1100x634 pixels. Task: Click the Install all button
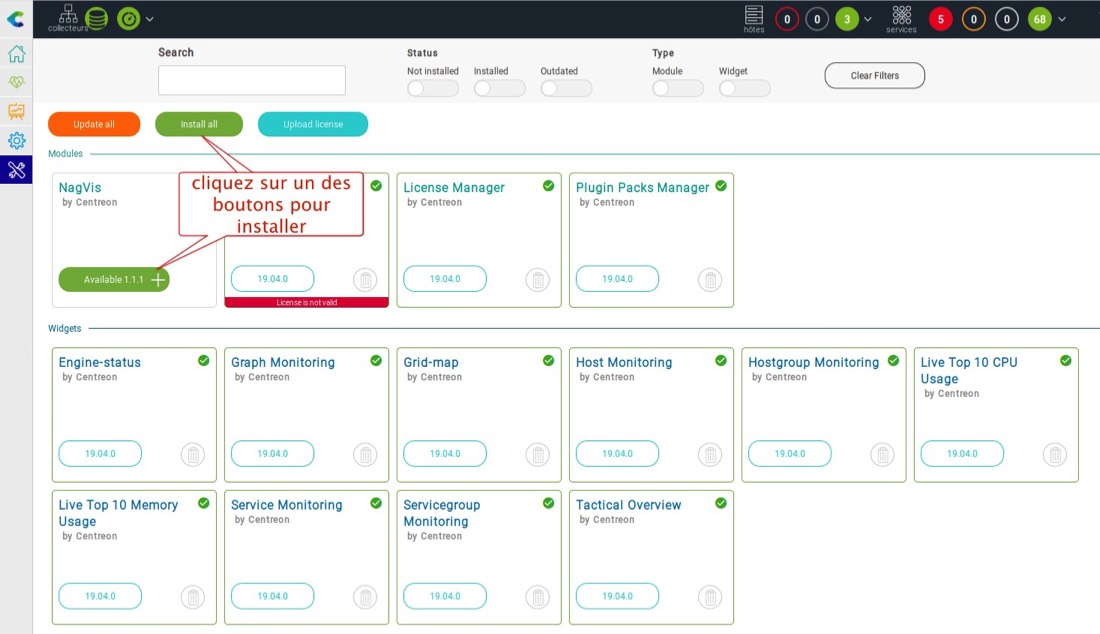(x=199, y=124)
